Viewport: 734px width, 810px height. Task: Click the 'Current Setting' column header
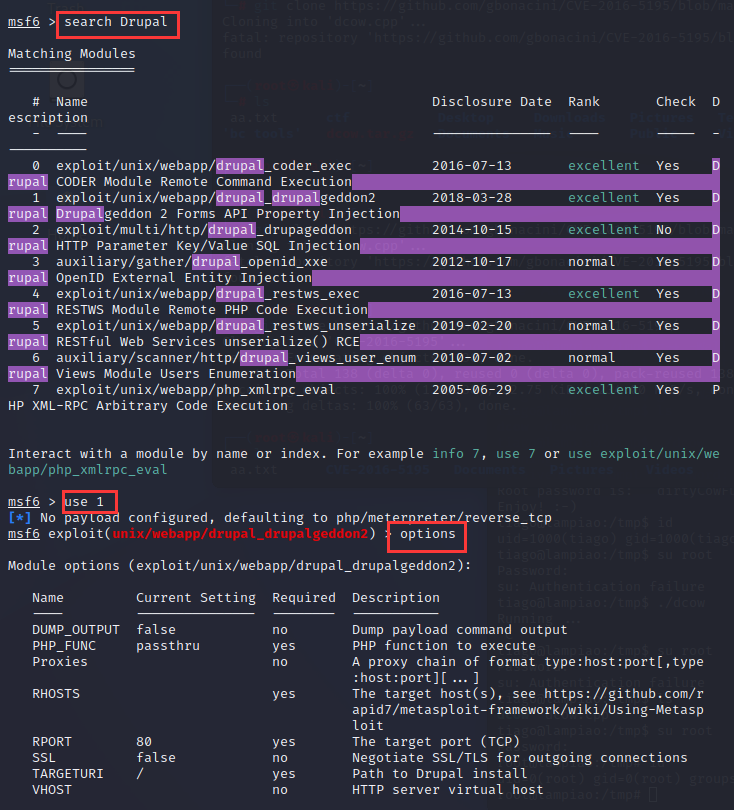[196, 598]
